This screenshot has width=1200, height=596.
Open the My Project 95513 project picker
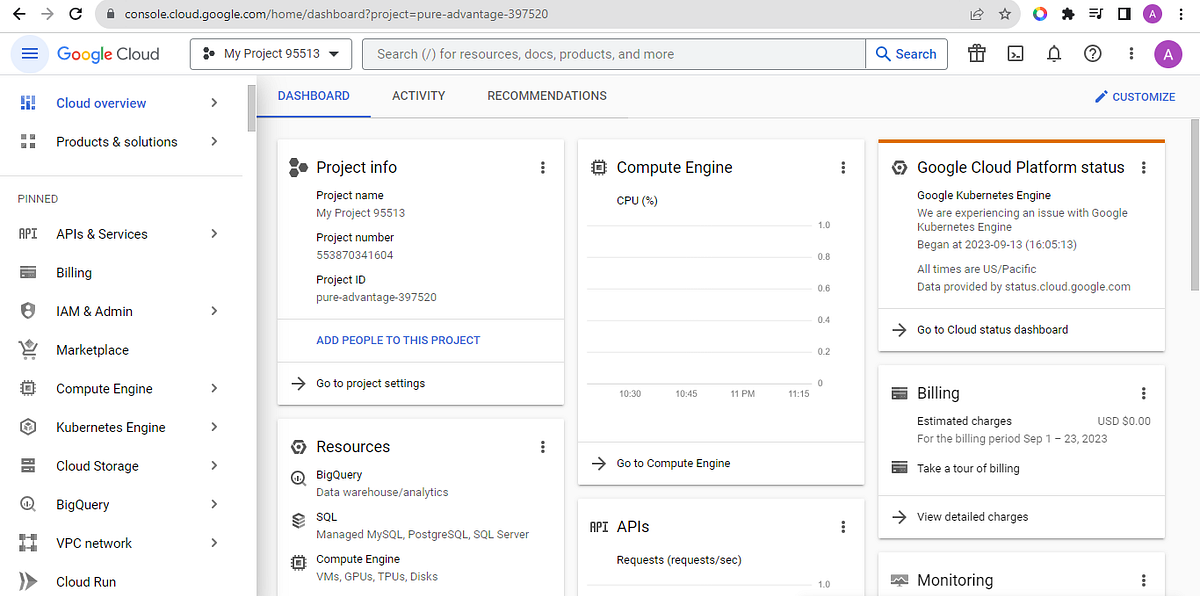coord(270,54)
